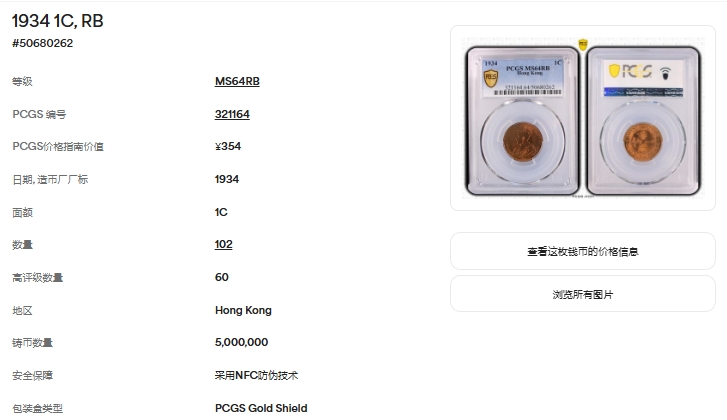Click the 查看这枚钱币的价格信息 button

click(x=583, y=251)
